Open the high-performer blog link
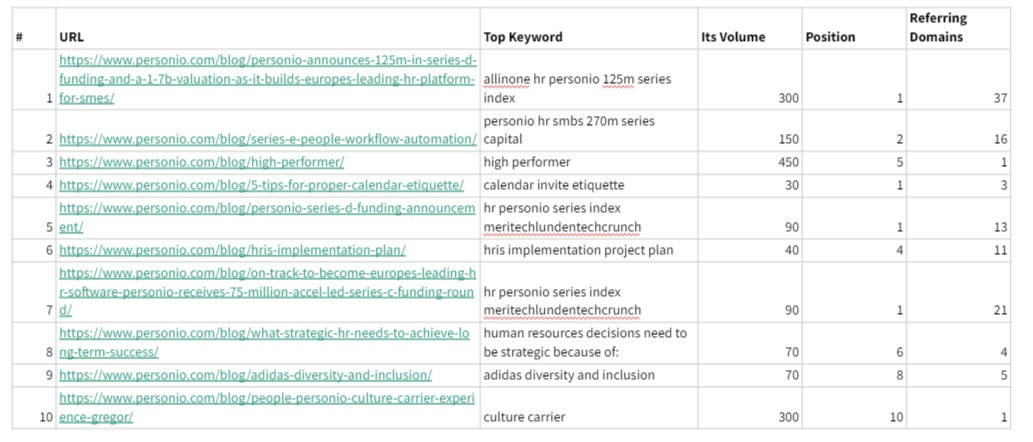This screenshot has width=1033, height=442. coord(202,162)
